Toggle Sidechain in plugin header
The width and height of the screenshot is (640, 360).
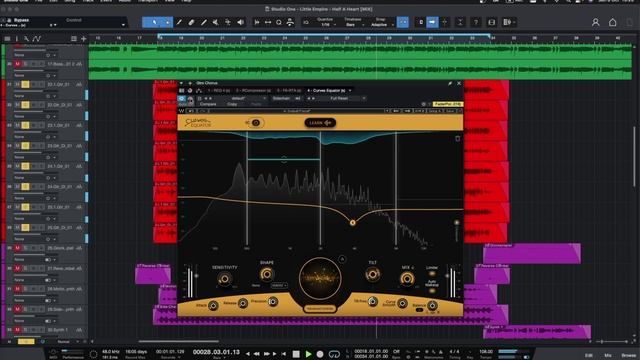pyautogui.click(x=281, y=98)
